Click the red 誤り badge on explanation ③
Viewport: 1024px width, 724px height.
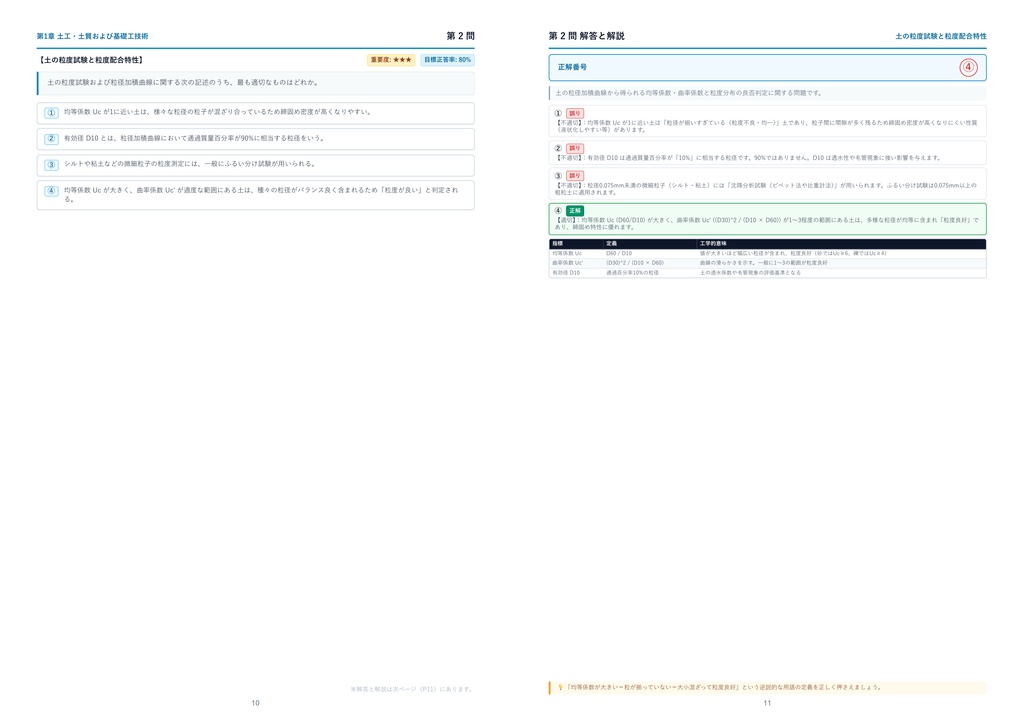[575, 176]
